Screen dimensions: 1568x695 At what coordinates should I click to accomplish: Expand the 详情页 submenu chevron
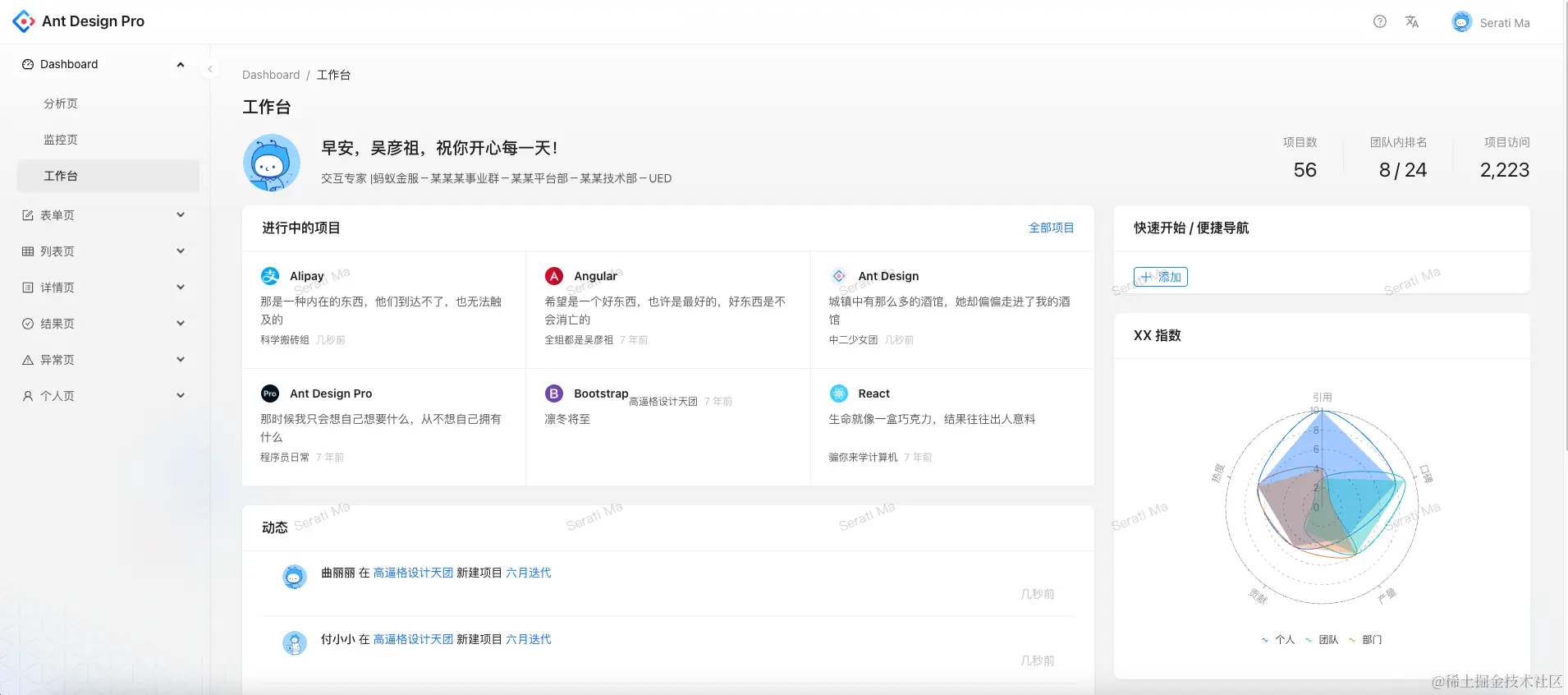(181, 288)
